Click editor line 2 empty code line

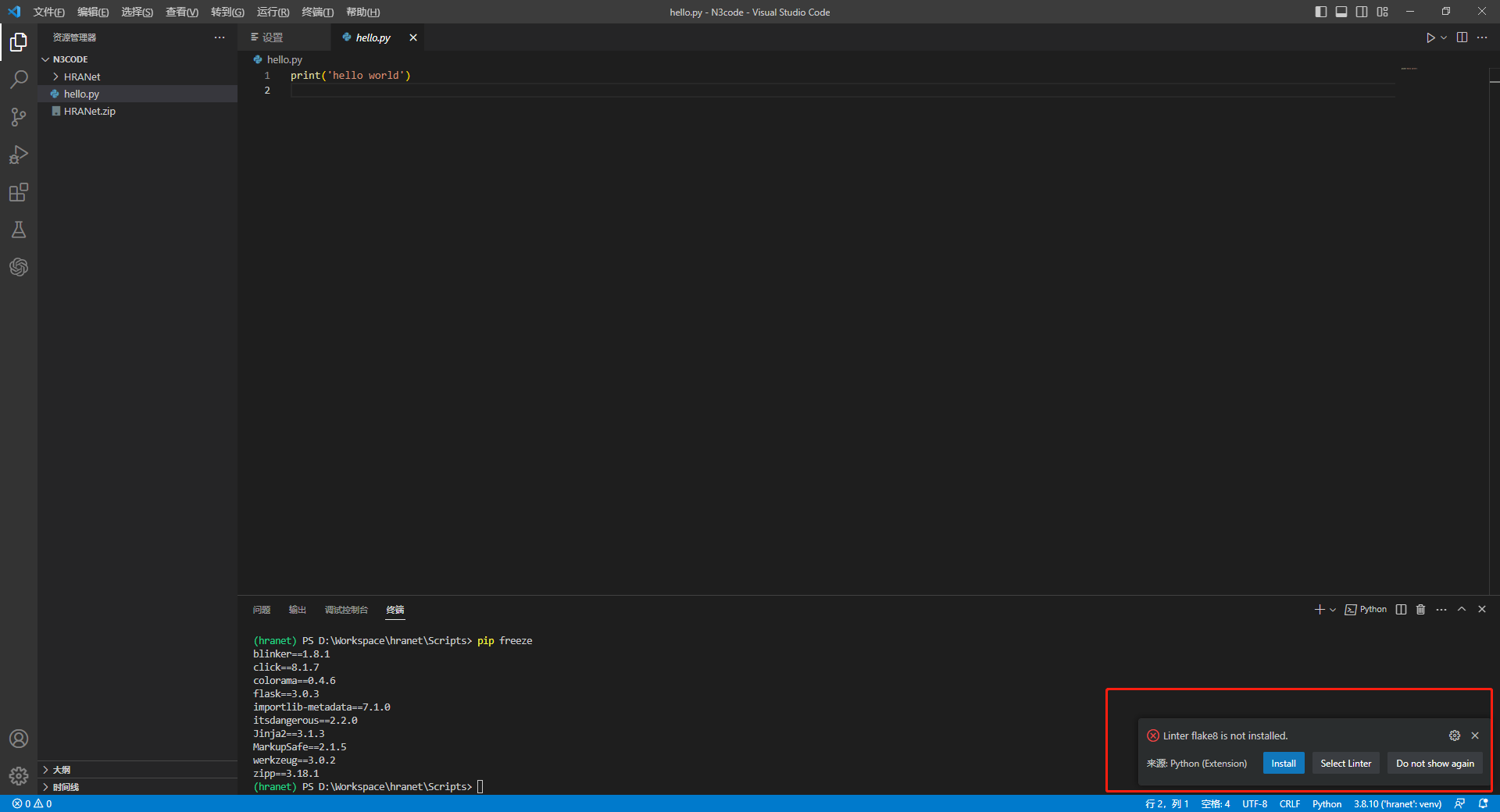[x=843, y=91]
